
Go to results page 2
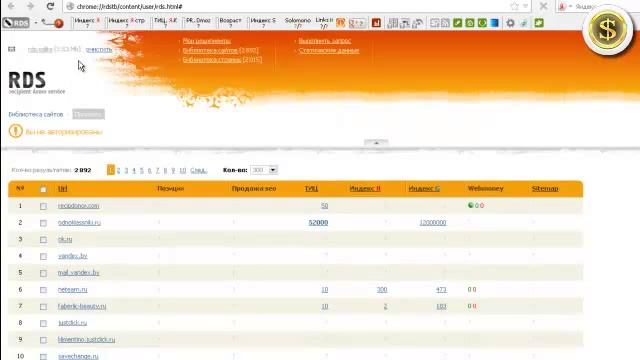[118, 170]
